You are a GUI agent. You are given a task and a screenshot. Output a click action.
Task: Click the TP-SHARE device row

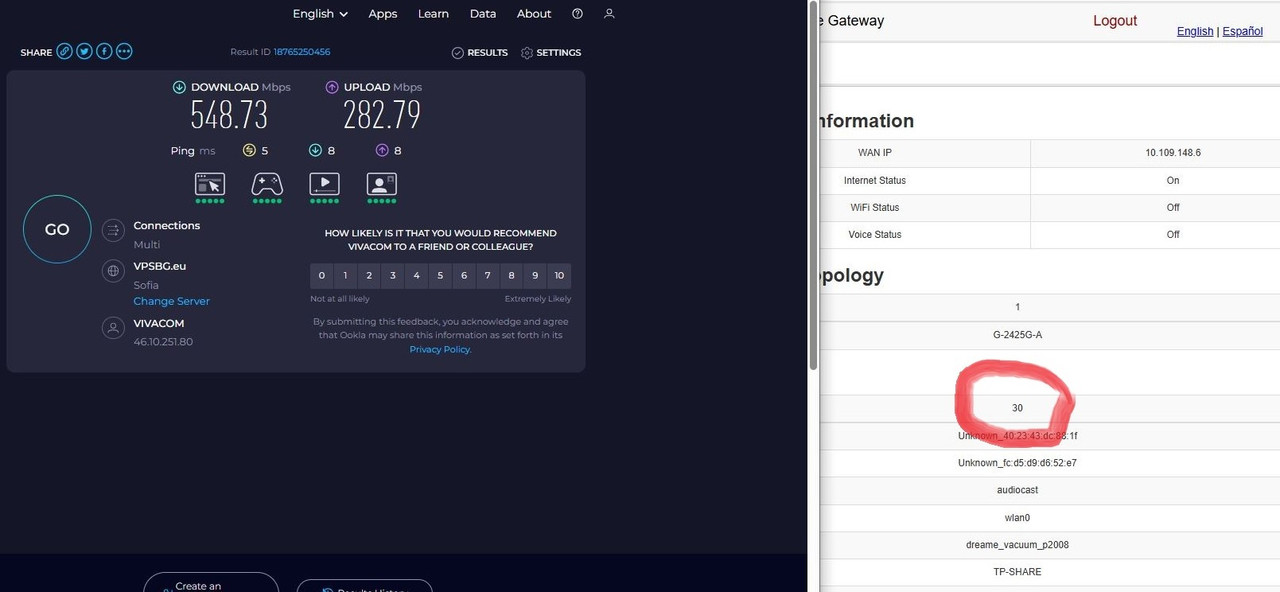(1017, 572)
